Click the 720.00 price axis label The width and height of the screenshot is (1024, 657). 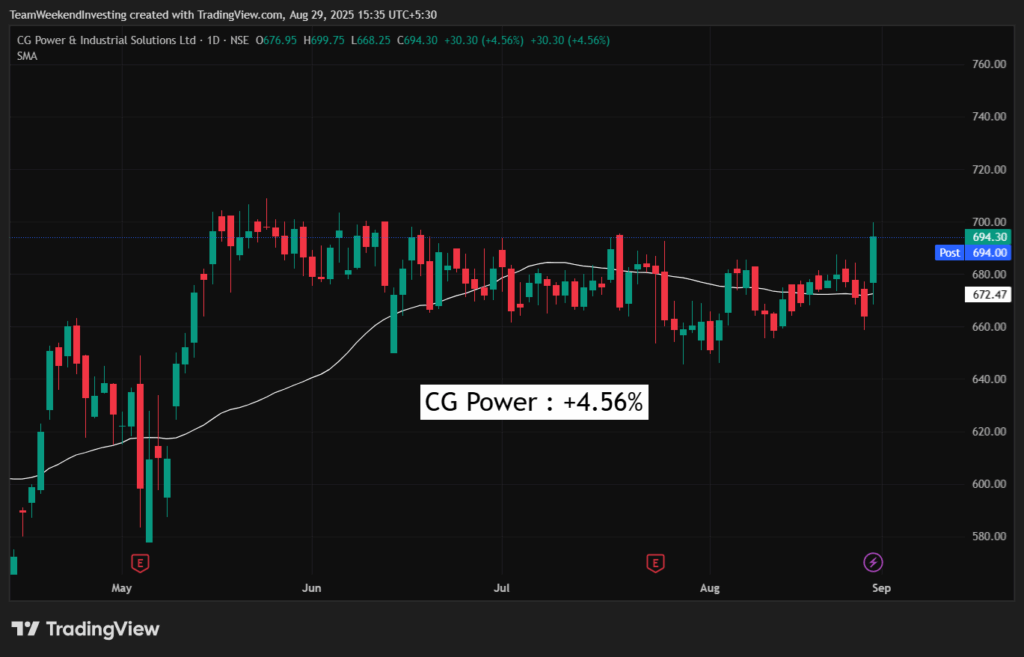[989, 169]
